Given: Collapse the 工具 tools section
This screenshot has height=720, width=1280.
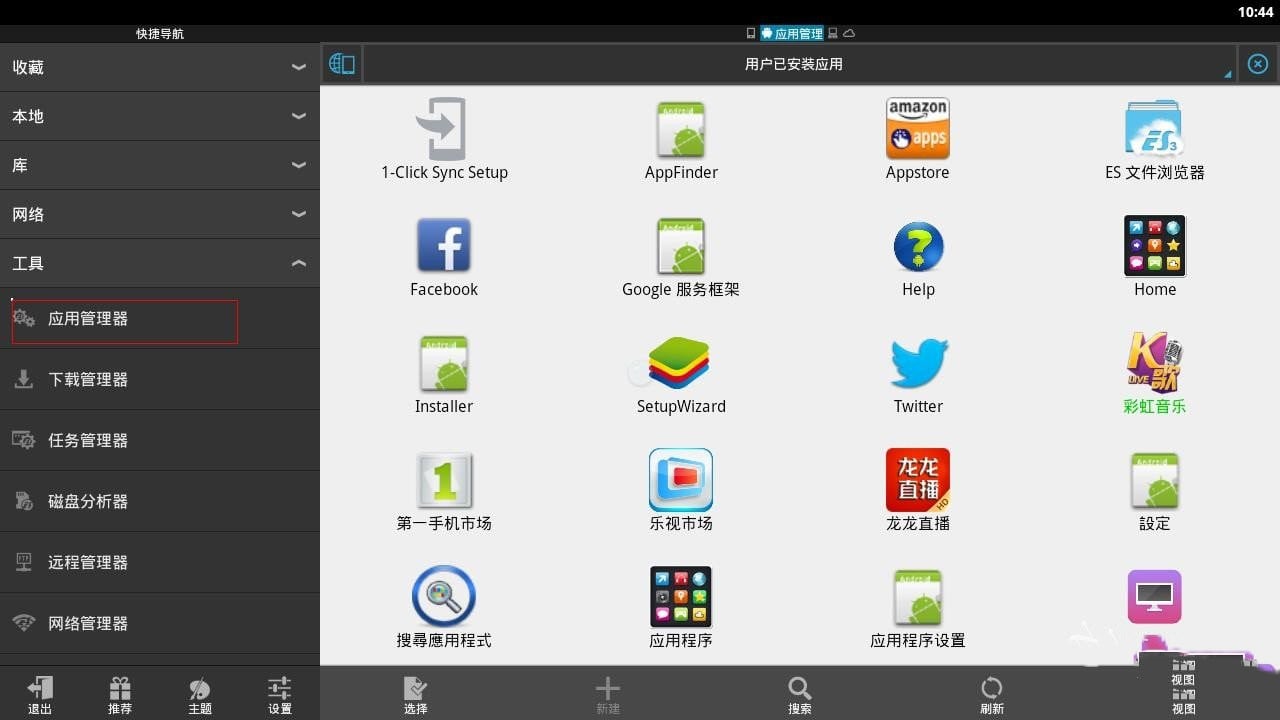Looking at the screenshot, I should click(x=160, y=263).
